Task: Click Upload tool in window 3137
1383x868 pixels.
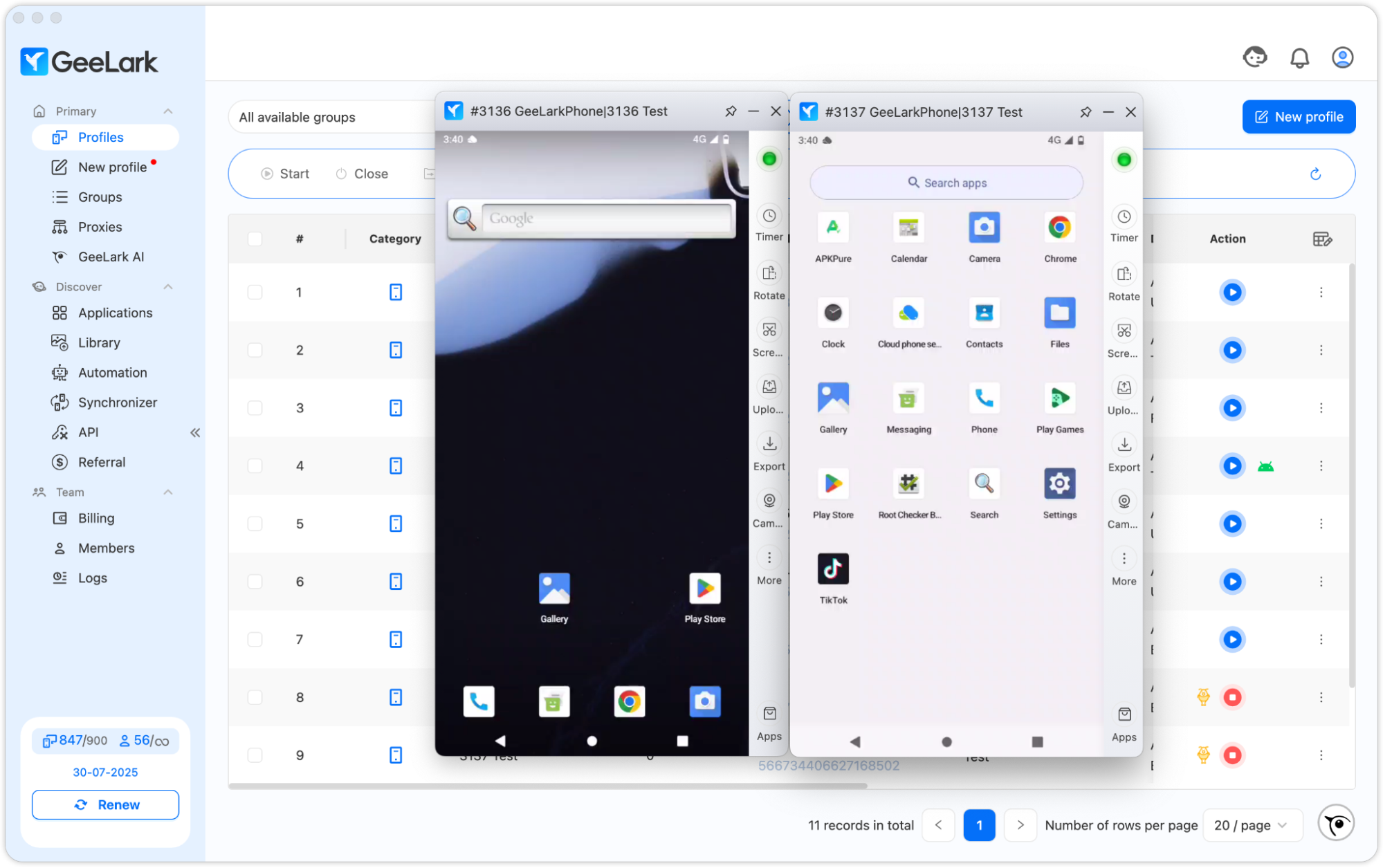Action: tap(1124, 396)
